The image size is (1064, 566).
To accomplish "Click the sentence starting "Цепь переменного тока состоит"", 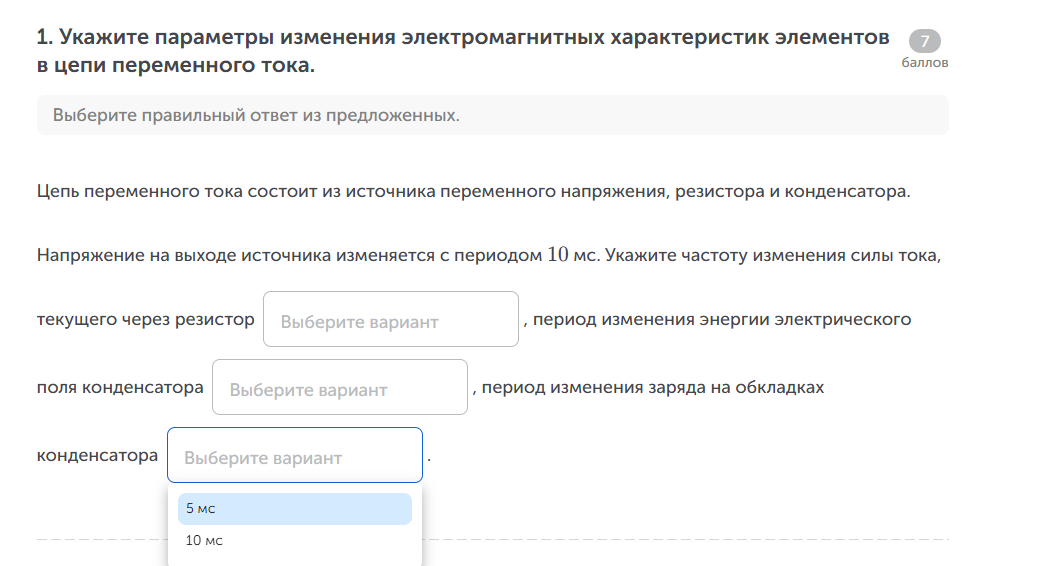I will pos(473,191).
